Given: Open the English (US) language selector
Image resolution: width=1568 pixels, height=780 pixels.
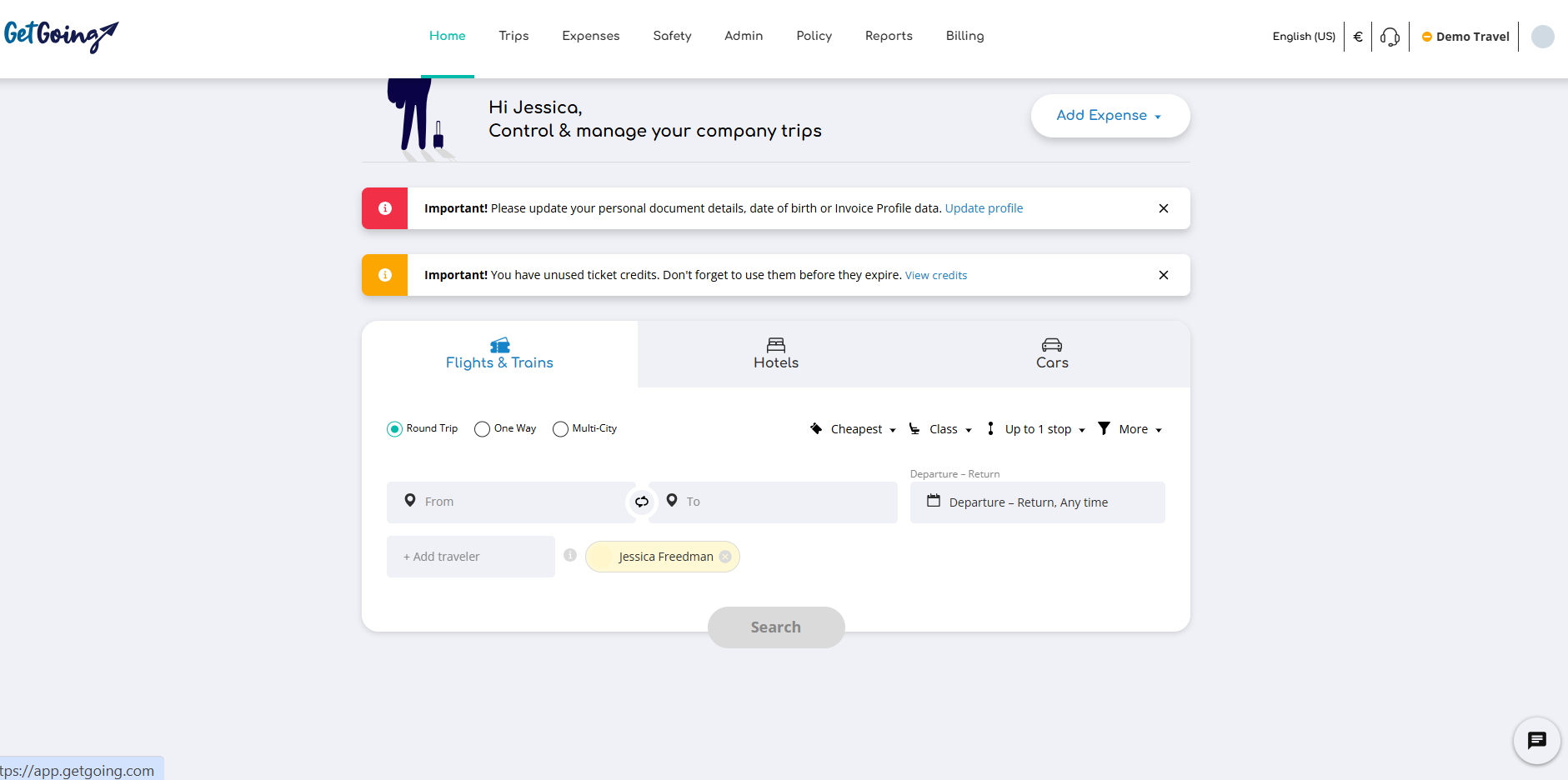Looking at the screenshot, I should pyautogui.click(x=1304, y=37).
